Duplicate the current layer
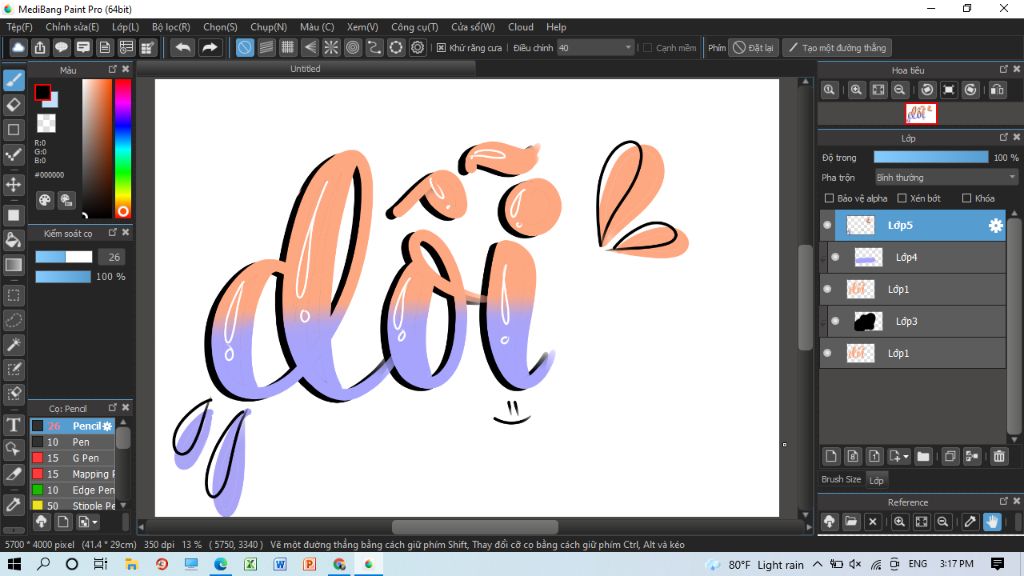Viewport: 1024px width, 576px height. pyautogui.click(x=950, y=456)
